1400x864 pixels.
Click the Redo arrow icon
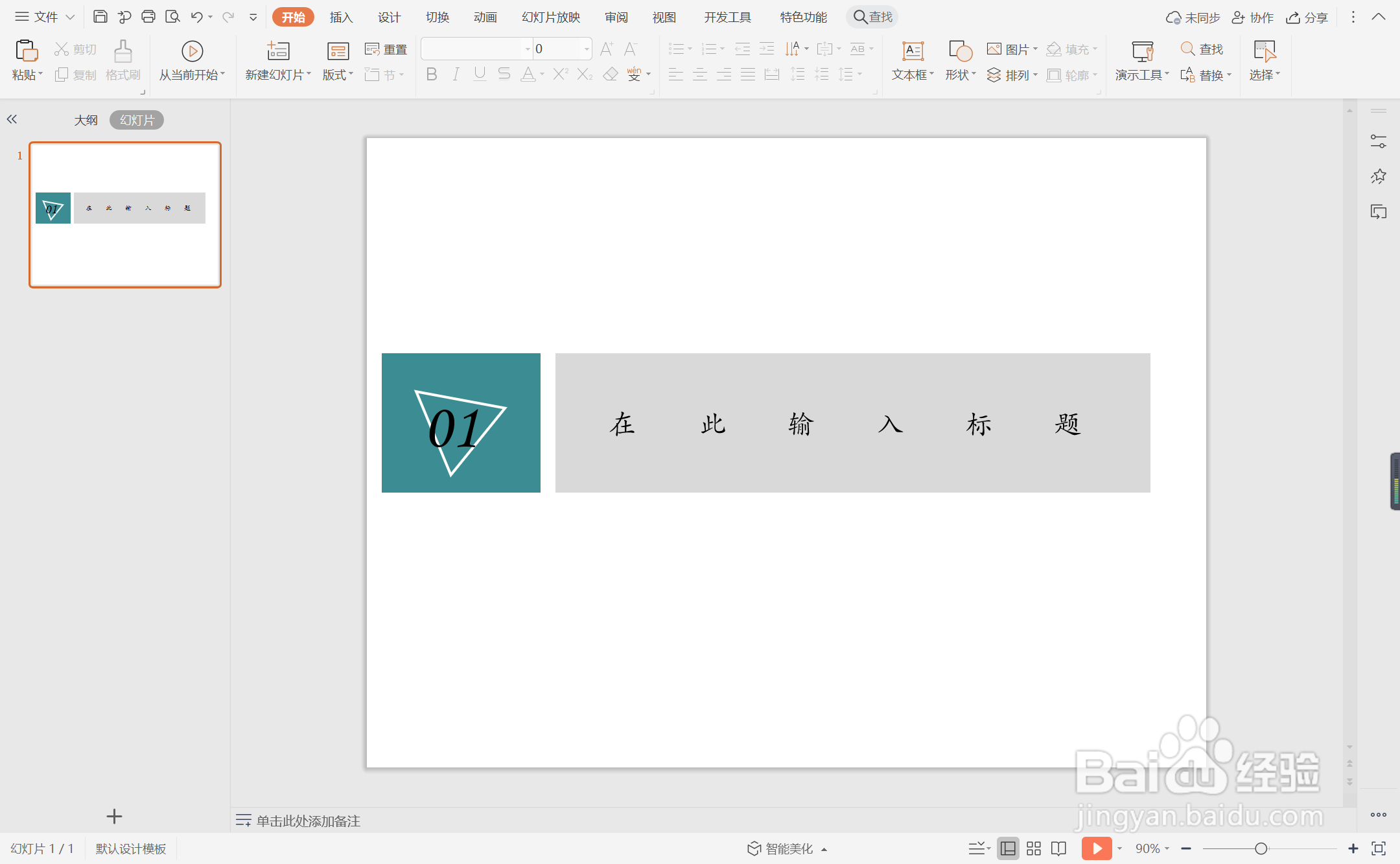point(227,17)
